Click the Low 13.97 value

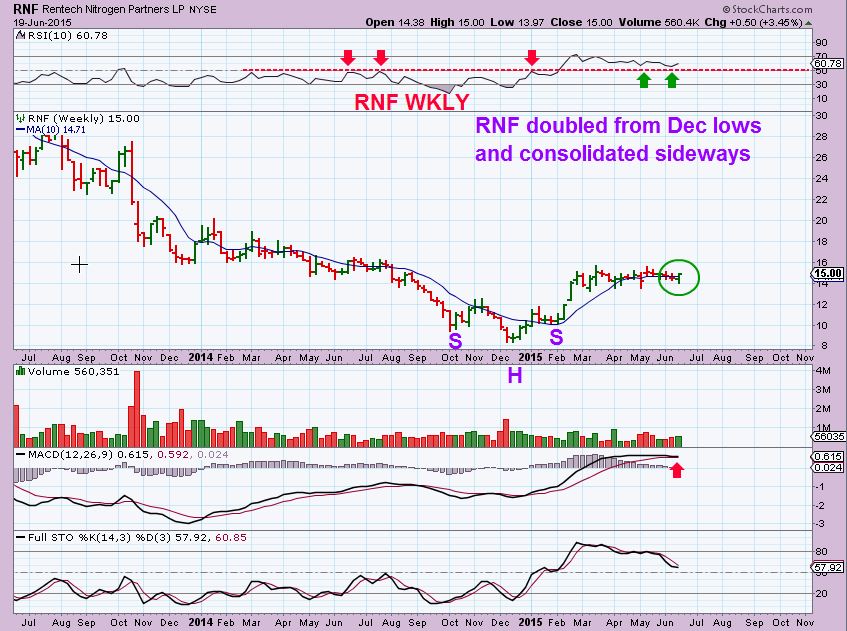click(518, 23)
